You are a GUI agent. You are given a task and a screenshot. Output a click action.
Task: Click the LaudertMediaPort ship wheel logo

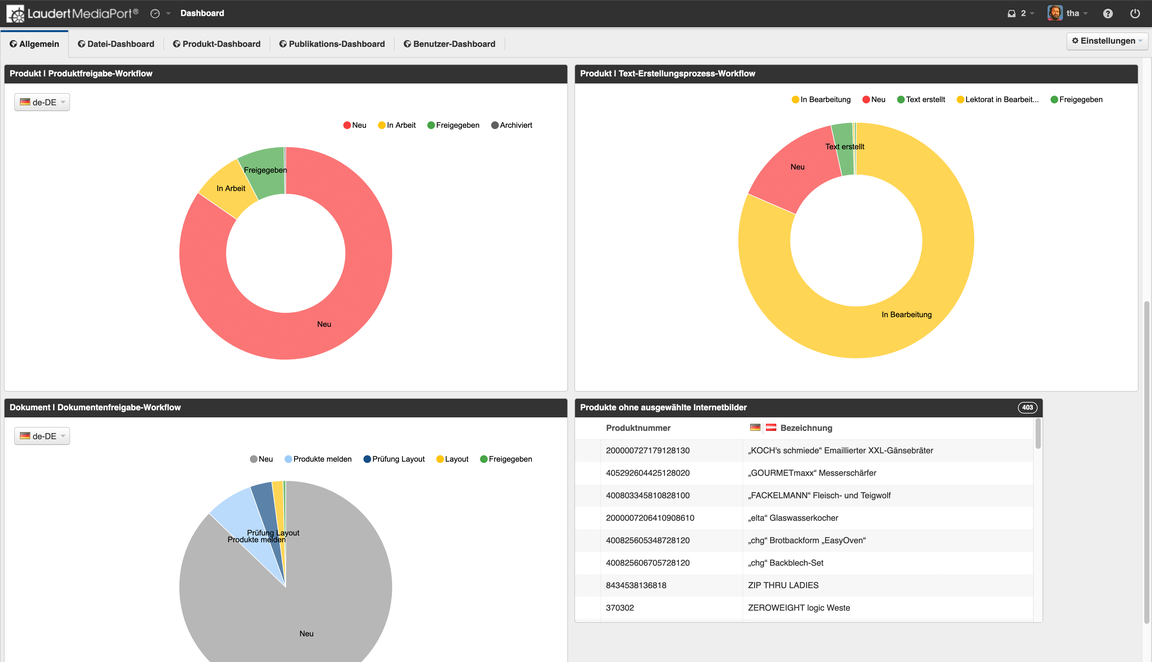click(x=15, y=14)
